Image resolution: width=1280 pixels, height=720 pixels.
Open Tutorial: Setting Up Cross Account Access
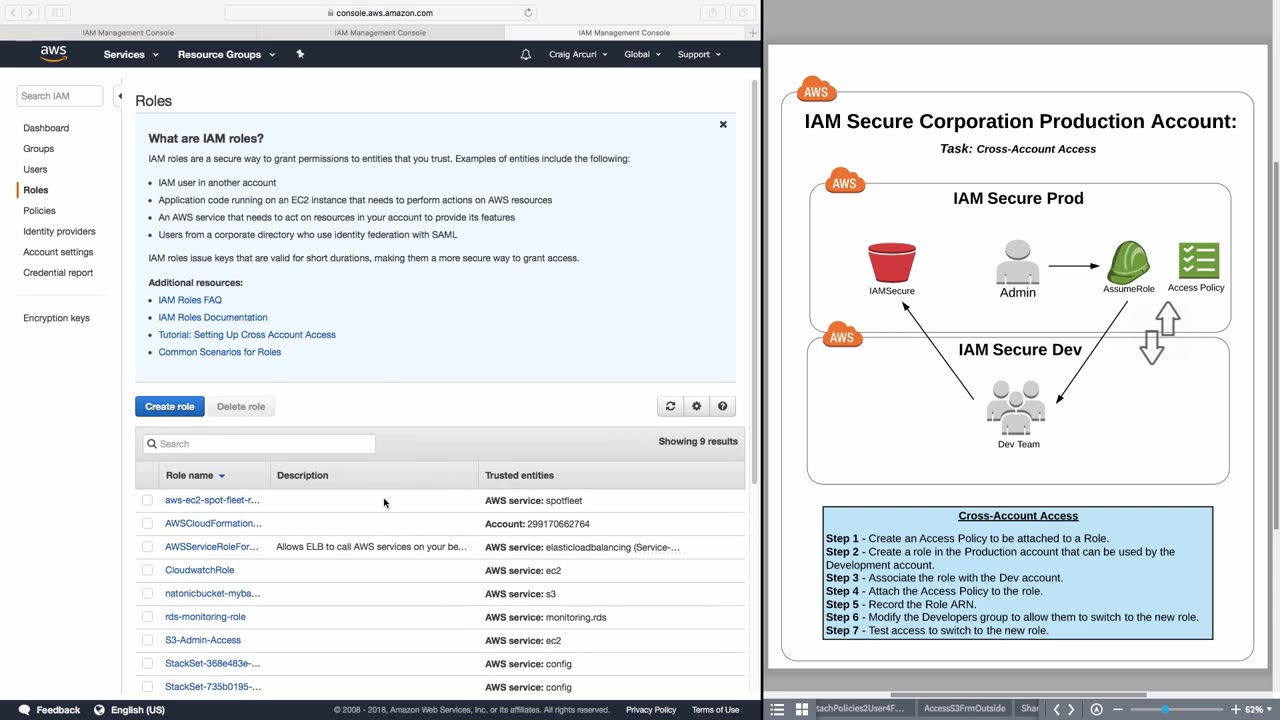click(x=247, y=335)
